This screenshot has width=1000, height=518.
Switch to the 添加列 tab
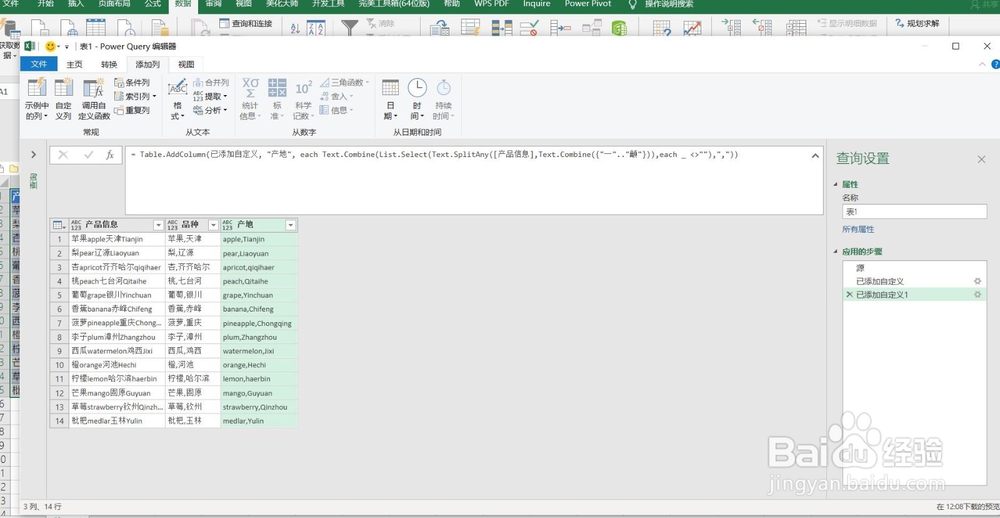click(147, 64)
